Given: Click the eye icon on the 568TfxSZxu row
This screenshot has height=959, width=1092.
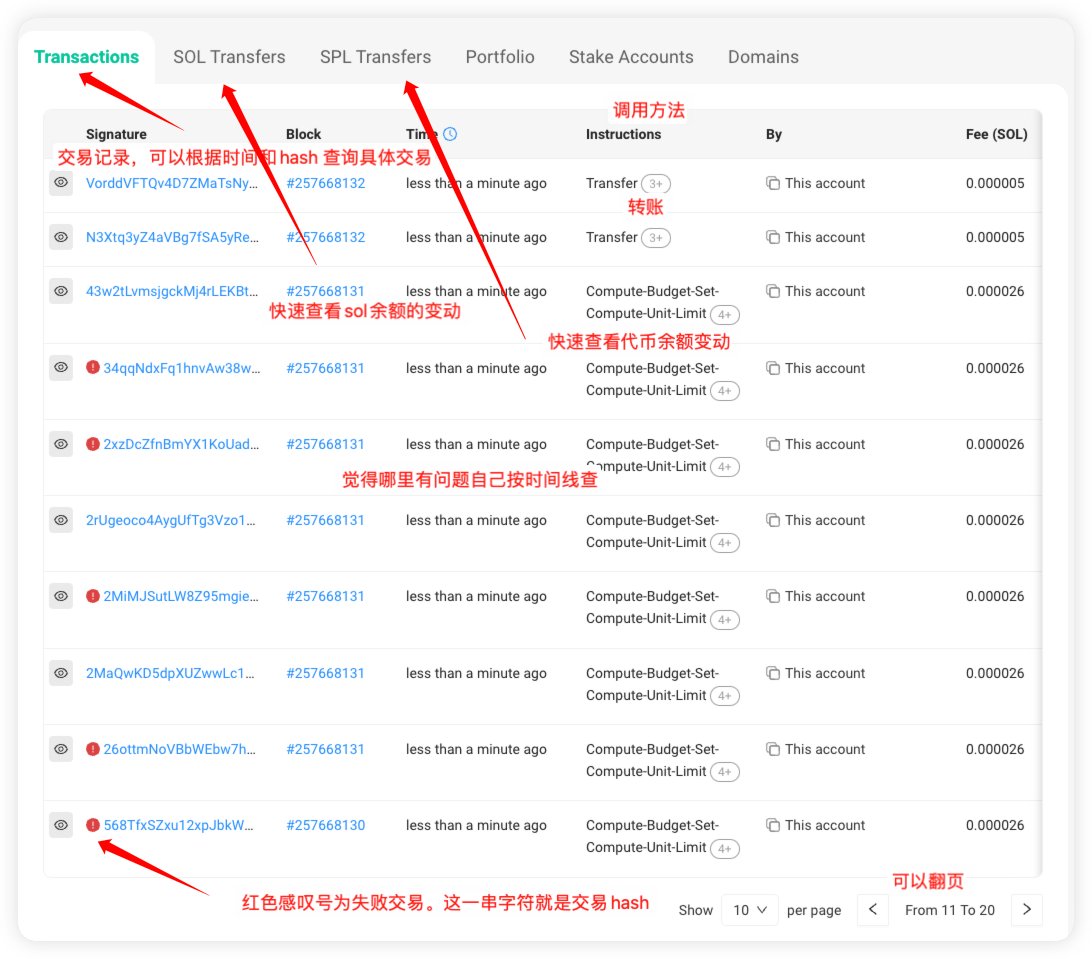Looking at the screenshot, I should (61, 825).
